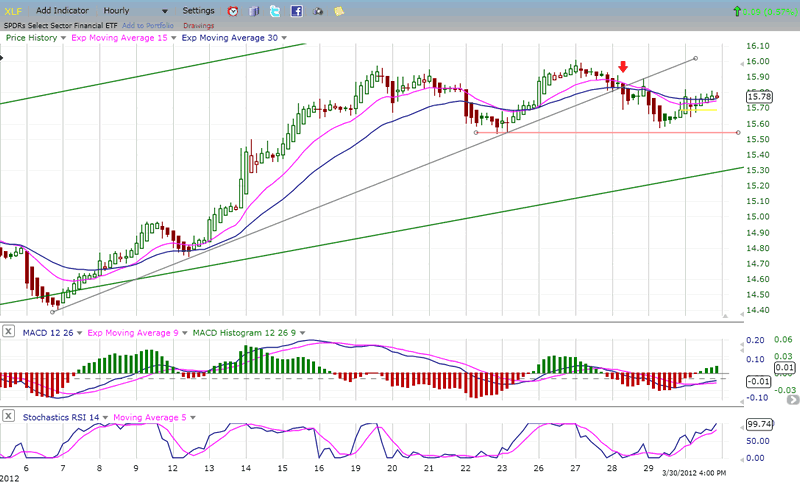Open the Add Indicator menu
Screen dimensions: 800x483
63,10
